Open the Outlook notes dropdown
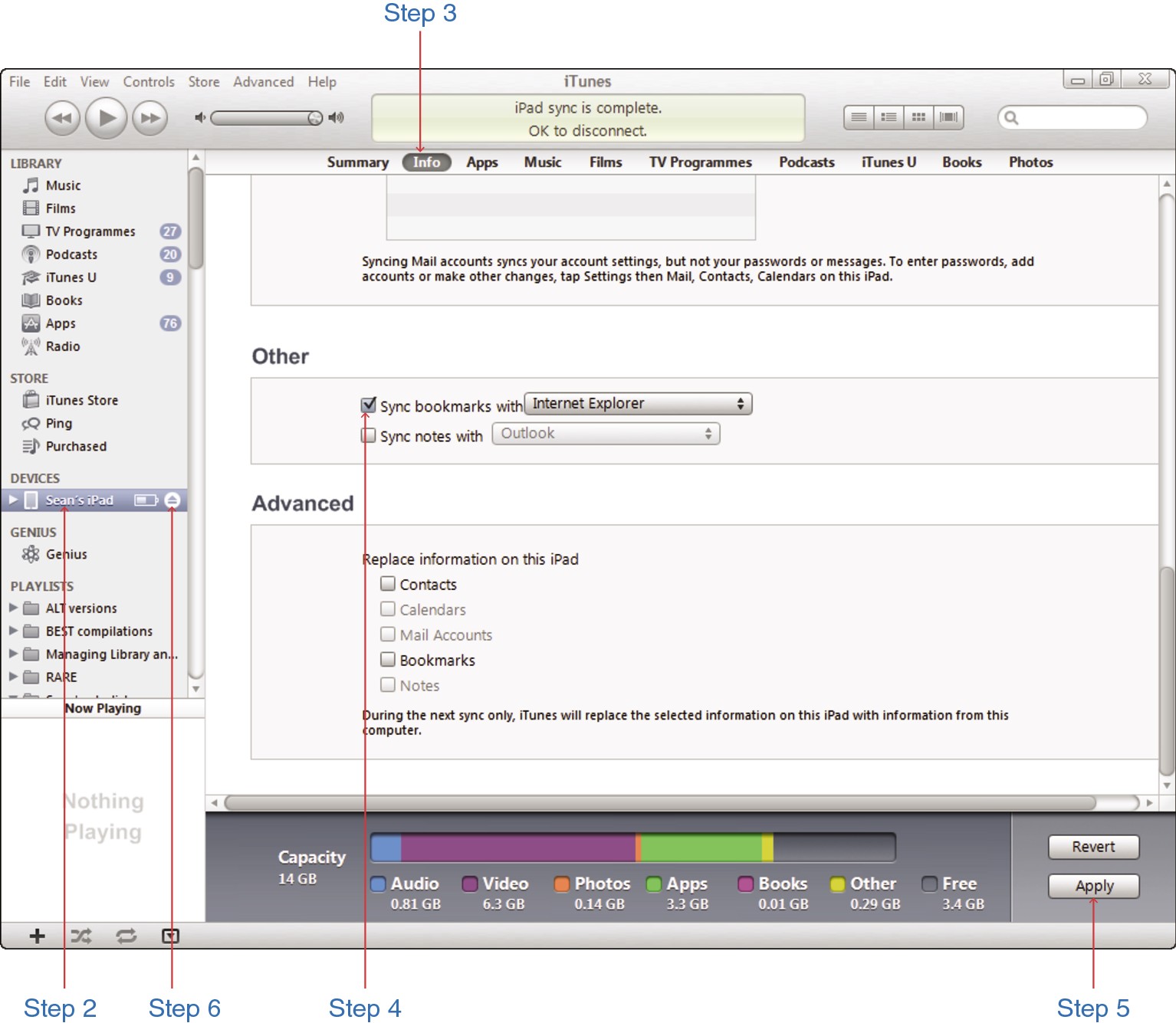The image size is (1176, 1023). point(606,434)
